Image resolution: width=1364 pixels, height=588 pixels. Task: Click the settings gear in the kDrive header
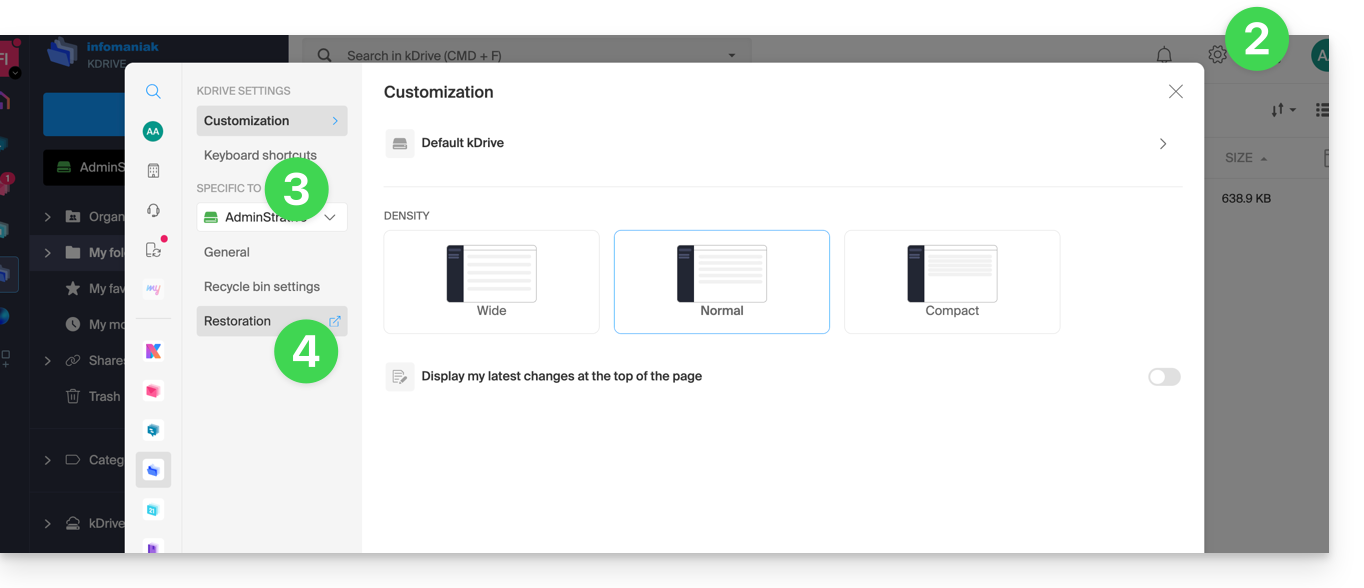click(1217, 55)
